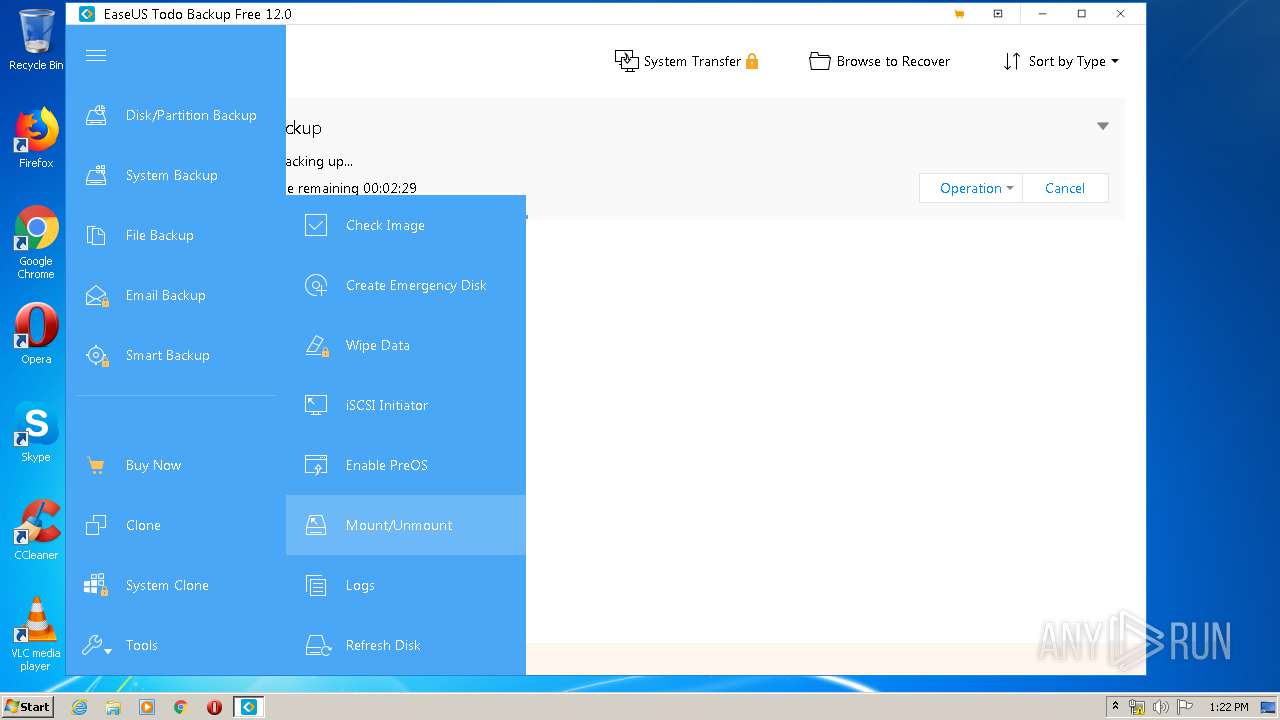Choose Smart Backup in sidebar
This screenshot has width=1280, height=720.
(x=176, y=355)
